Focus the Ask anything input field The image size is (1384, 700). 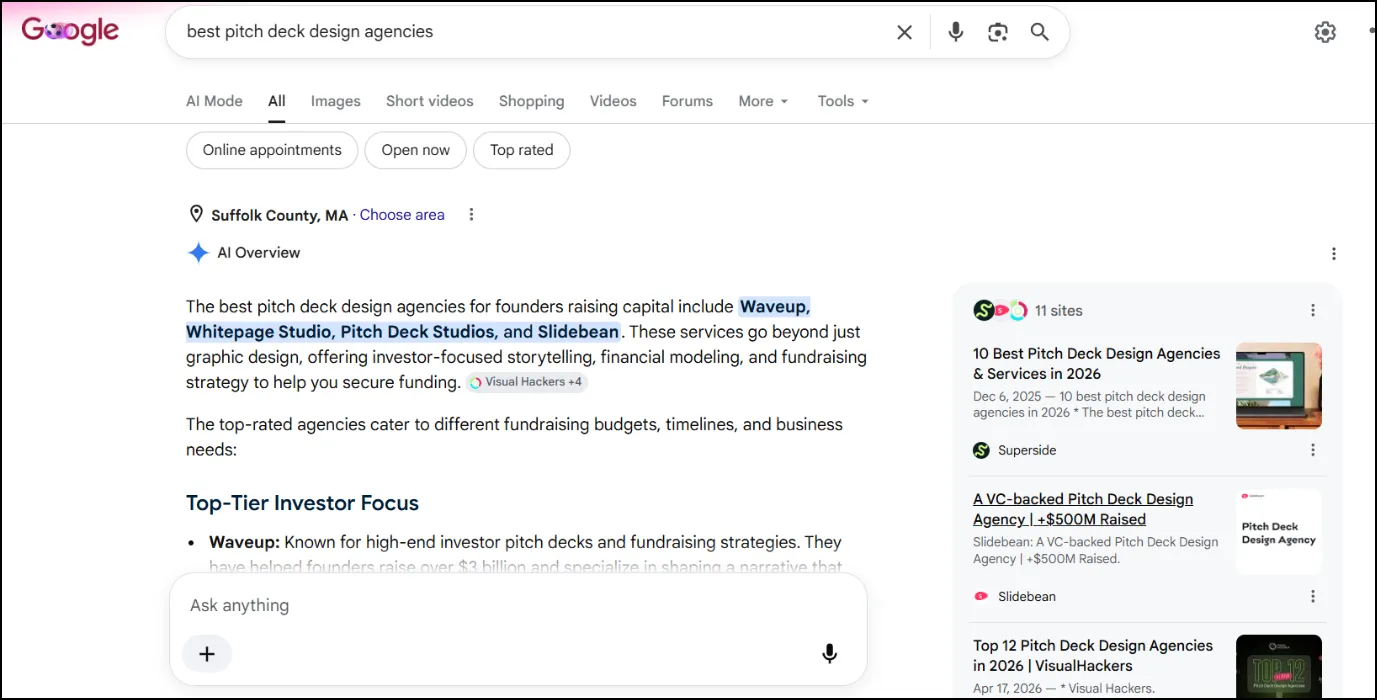coord(518,606)
